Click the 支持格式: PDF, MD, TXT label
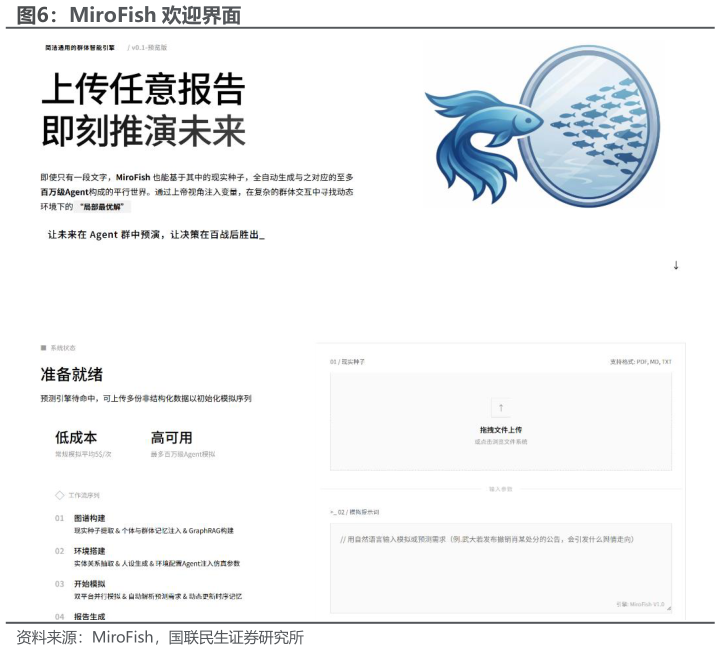Viewport: 720px width, 650px height. pos(641,362)
